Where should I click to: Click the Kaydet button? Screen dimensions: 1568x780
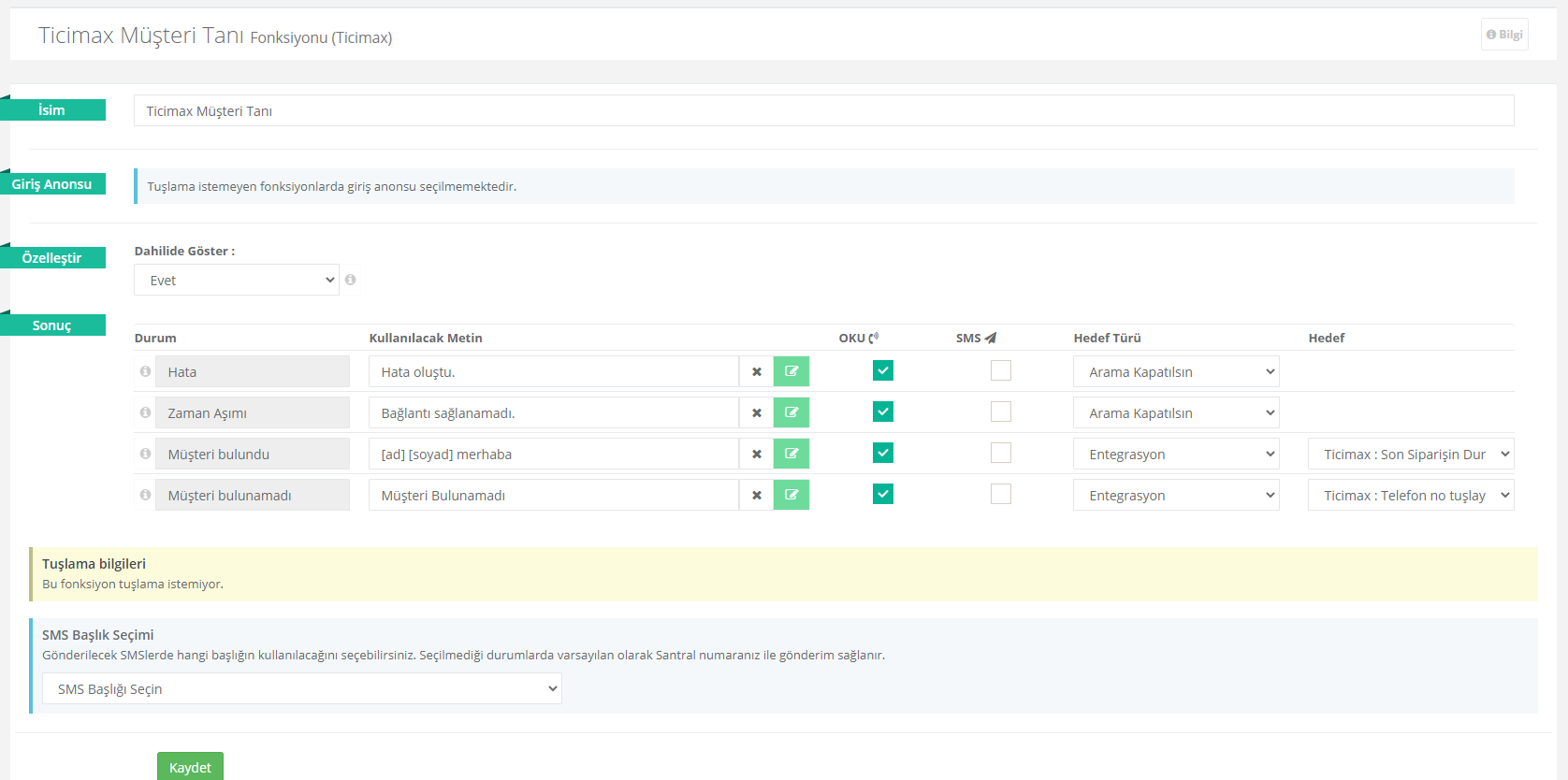pos(190,766)
